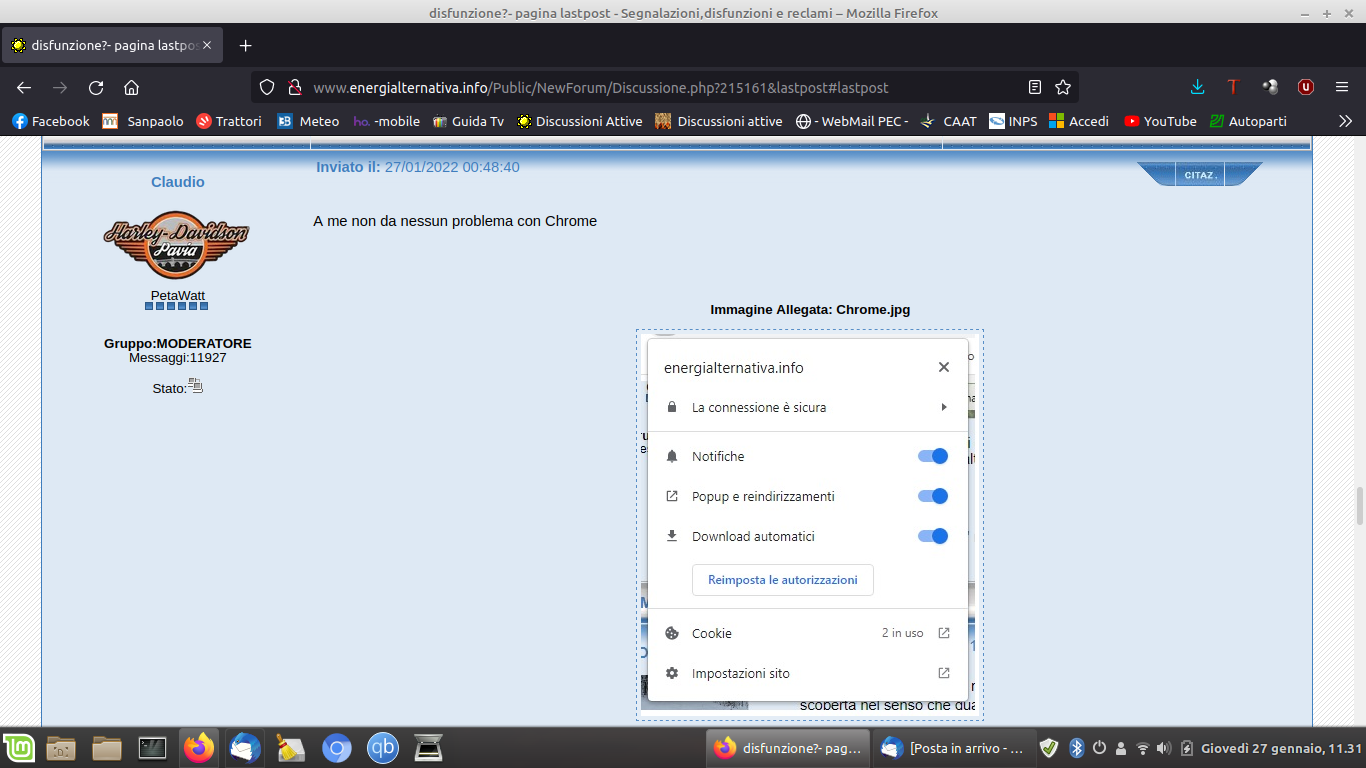
Task: Launch Thunderbird from the panel launcher
Action: pyautogui.click(x=245, y=747)
